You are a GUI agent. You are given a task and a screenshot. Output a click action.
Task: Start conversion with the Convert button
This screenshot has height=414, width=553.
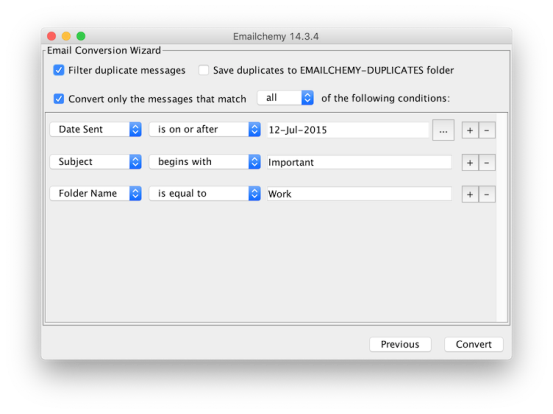pyautogui.click(x=474, y=345)
